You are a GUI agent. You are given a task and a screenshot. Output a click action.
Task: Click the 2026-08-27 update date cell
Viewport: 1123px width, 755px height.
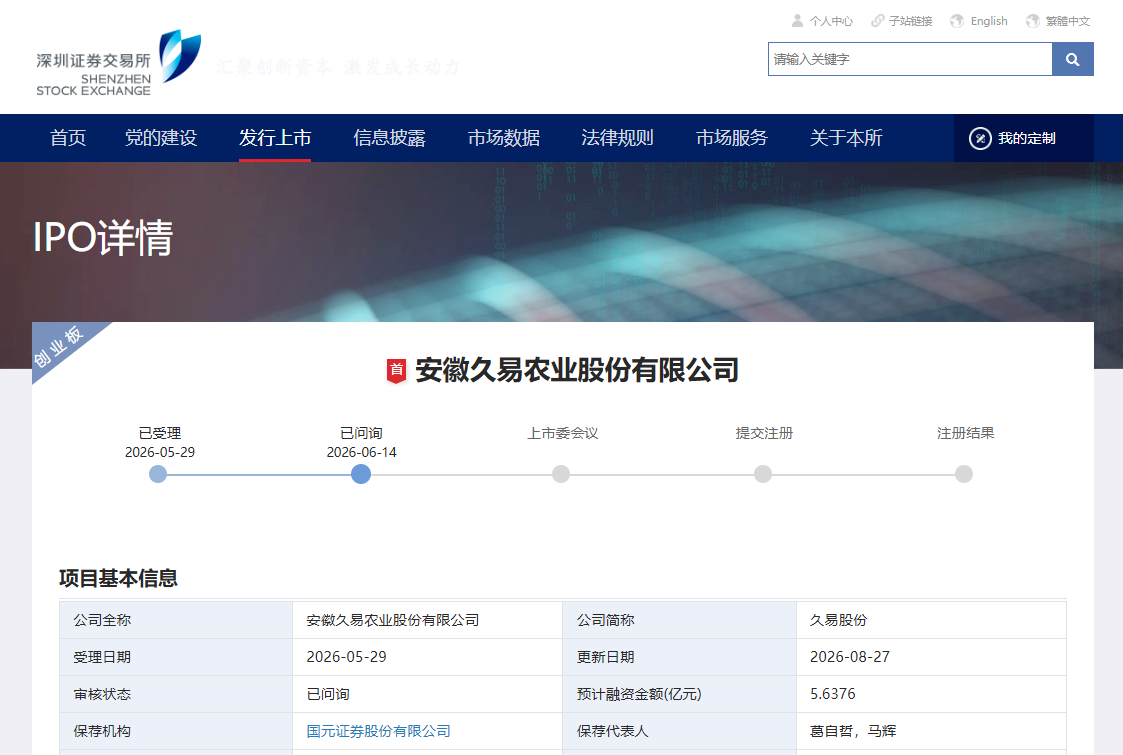coord(931,657)
